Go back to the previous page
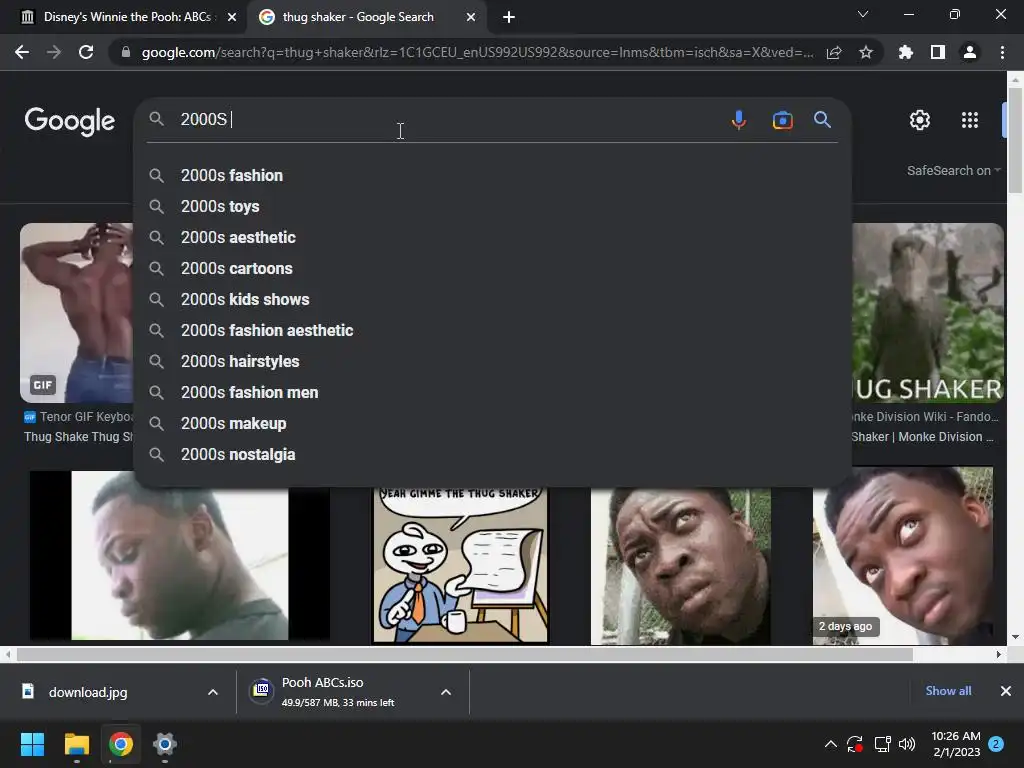Image resolution: width=1024 pixels, height=768 pixels. pos(22,52)
